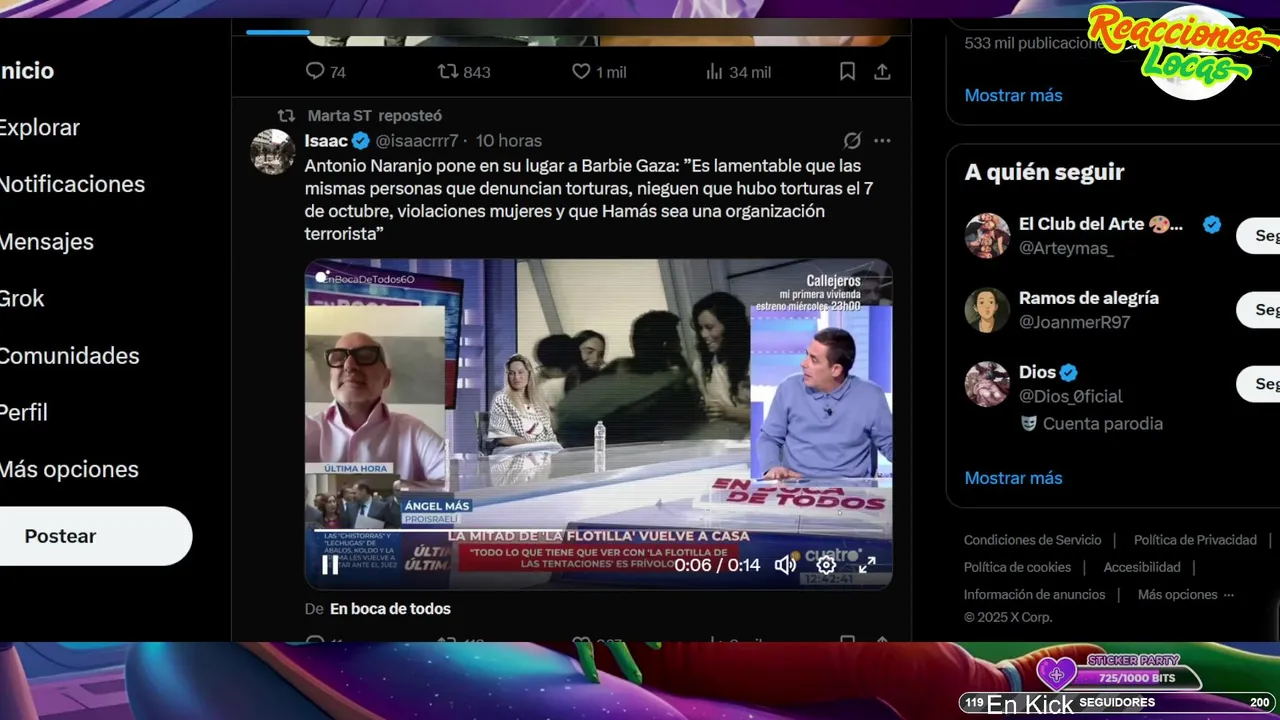Open Ramos de alegría avatar
The height and width of the screenshot is (720, 1280).
(987, 310)
